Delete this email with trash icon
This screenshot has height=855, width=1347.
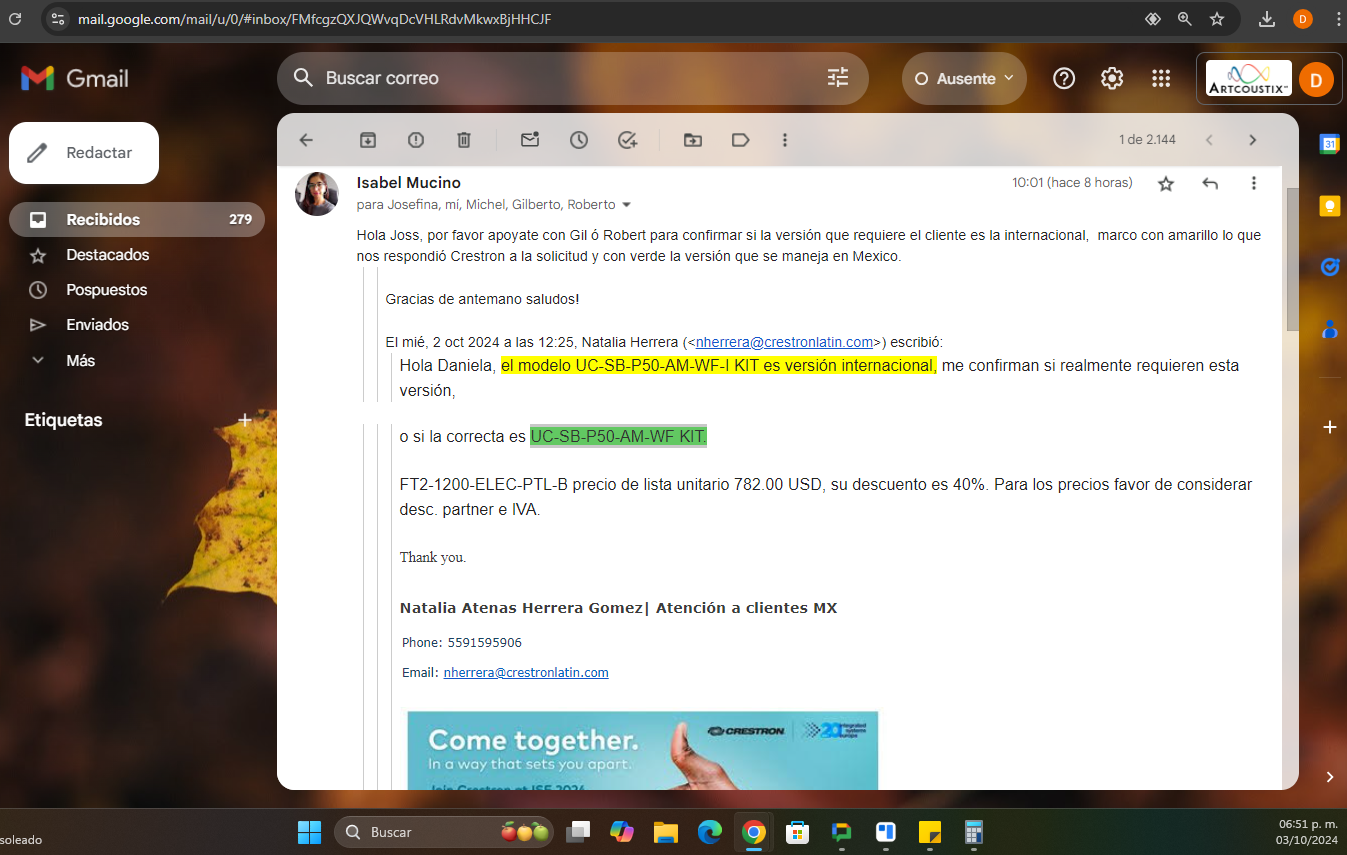[464, 140]
